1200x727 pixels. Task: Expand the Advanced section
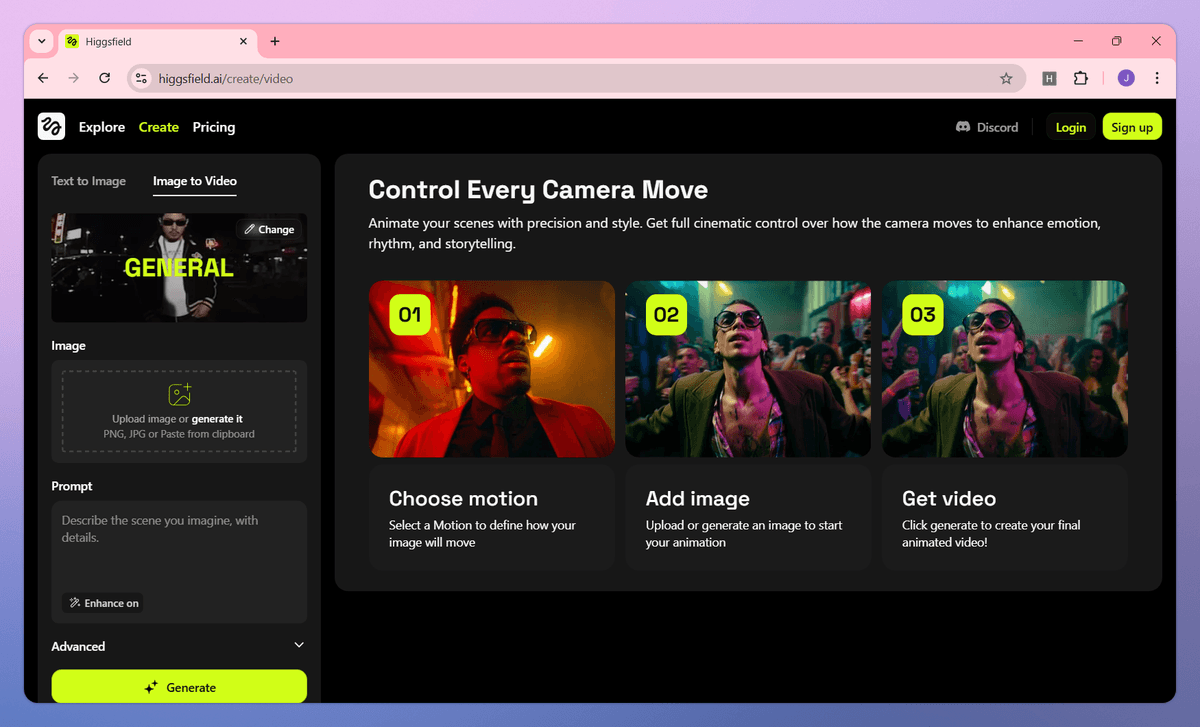click(179, 646)
